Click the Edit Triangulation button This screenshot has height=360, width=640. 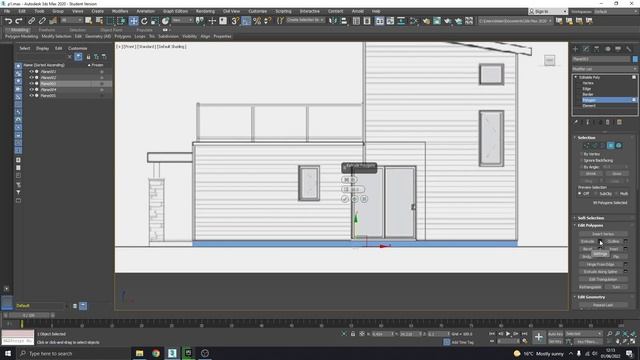click(603, 280)
